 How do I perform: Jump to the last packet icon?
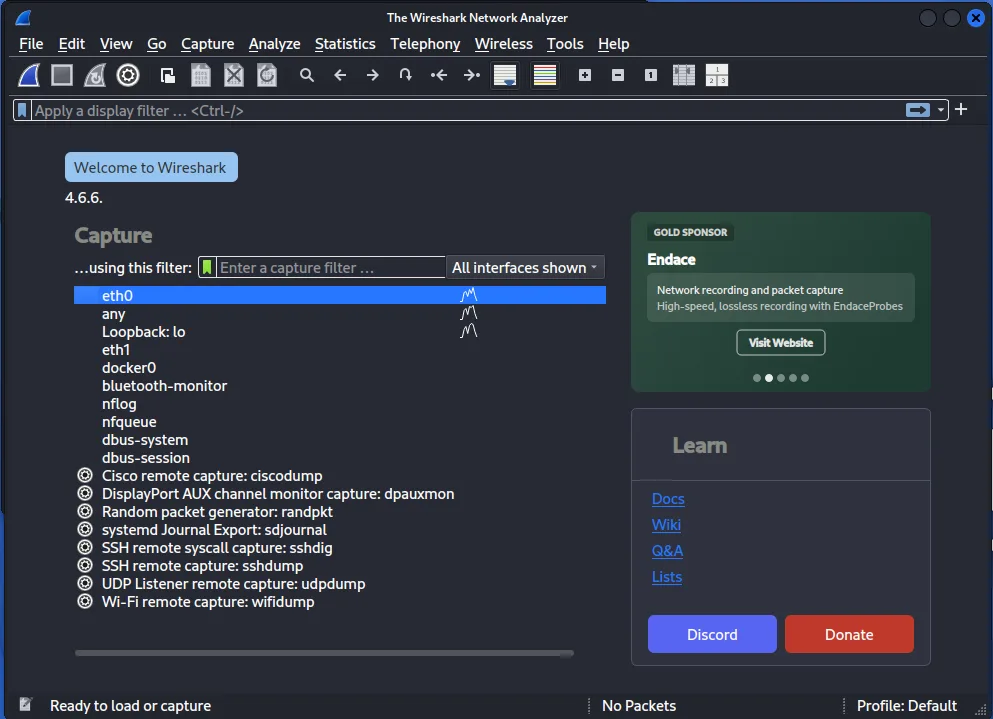click(x=472, y=75)
